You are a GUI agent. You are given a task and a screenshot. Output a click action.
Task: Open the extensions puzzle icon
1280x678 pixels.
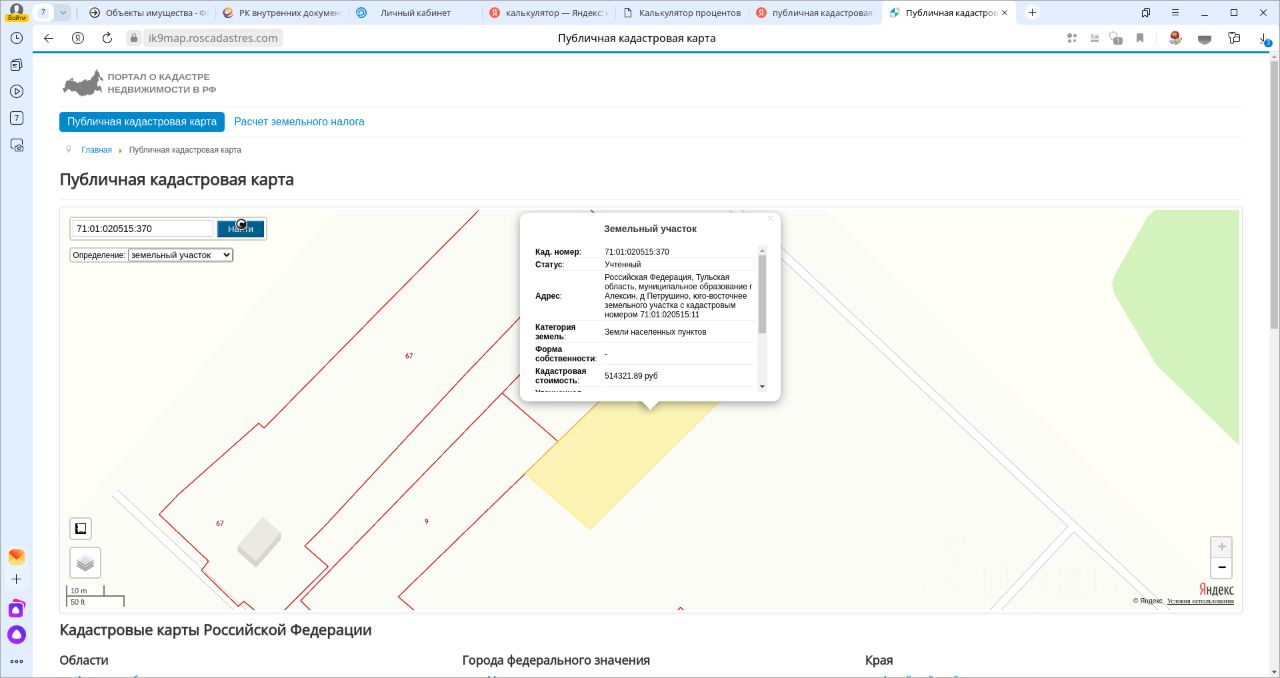[1234, 38]
